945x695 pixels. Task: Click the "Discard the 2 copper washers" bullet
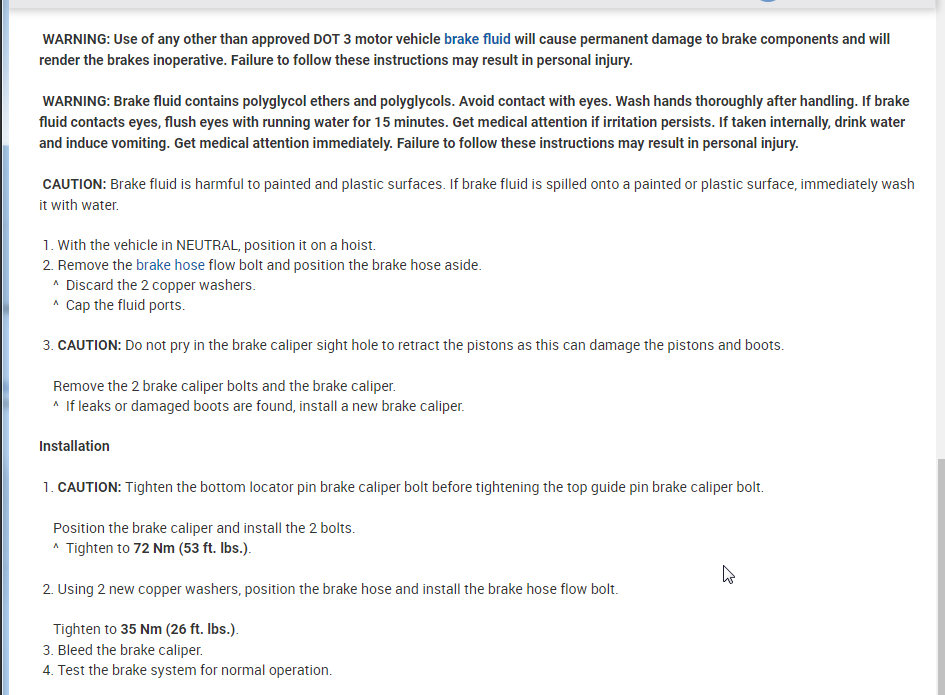160,286
